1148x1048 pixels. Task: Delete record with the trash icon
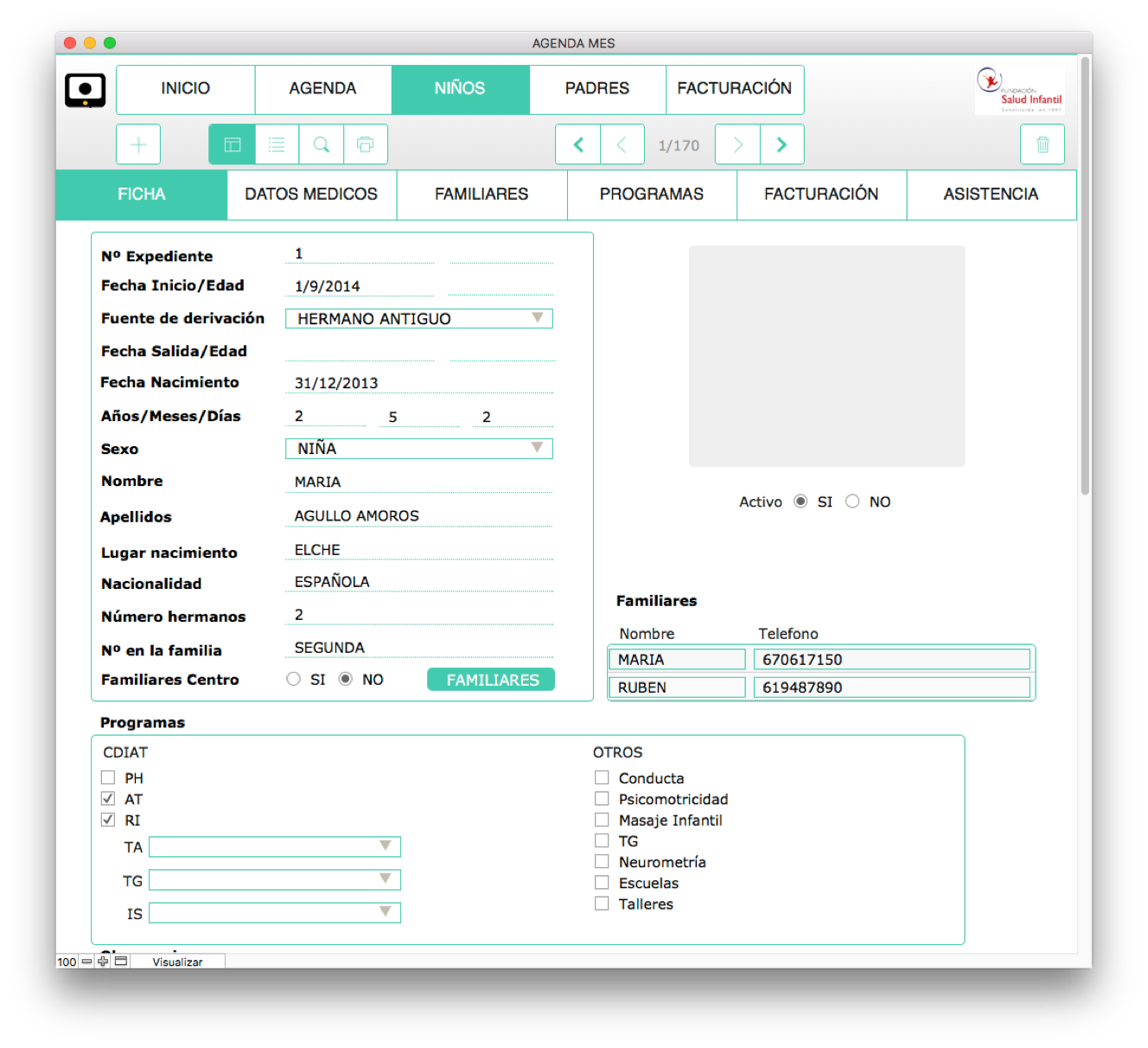click(x=1043, y=144)
